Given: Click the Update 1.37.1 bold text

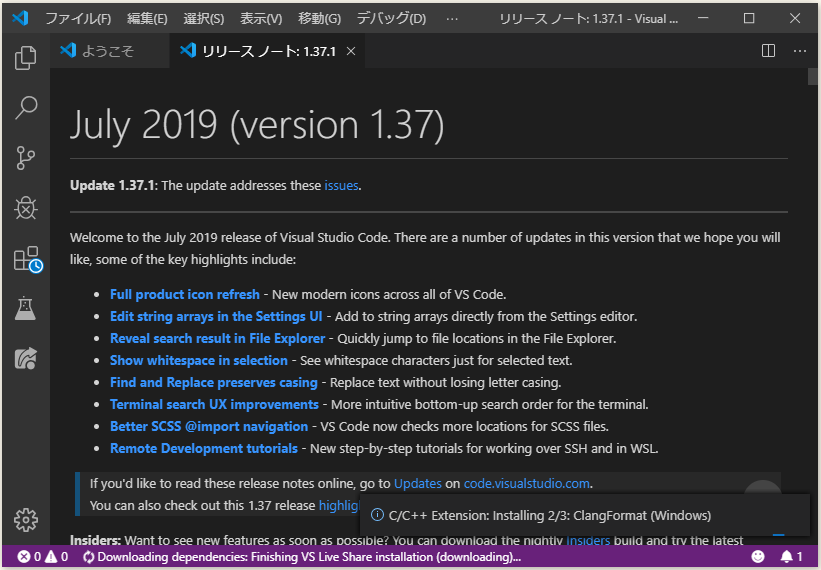Looking at the screenshot, I should pos(113,185).
